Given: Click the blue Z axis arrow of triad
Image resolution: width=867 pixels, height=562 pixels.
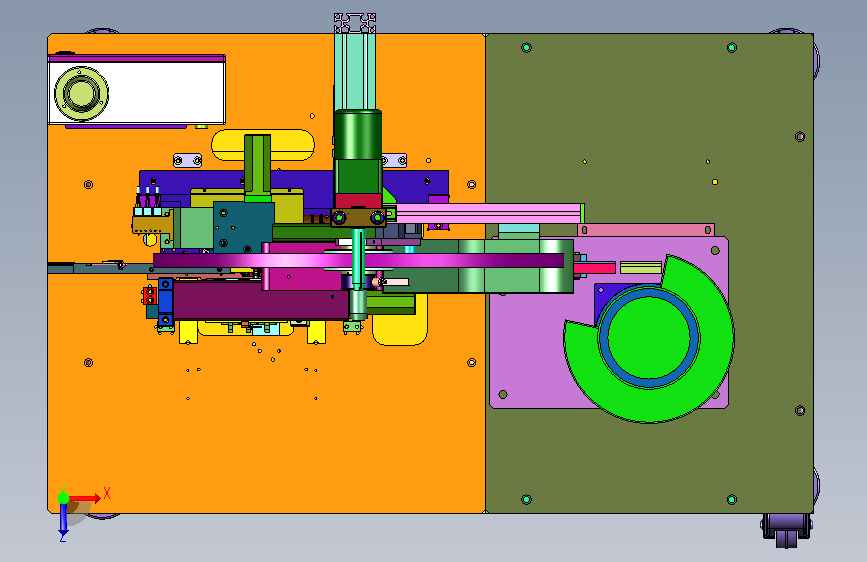Looking at the screenshot, I should coord(64,519).
